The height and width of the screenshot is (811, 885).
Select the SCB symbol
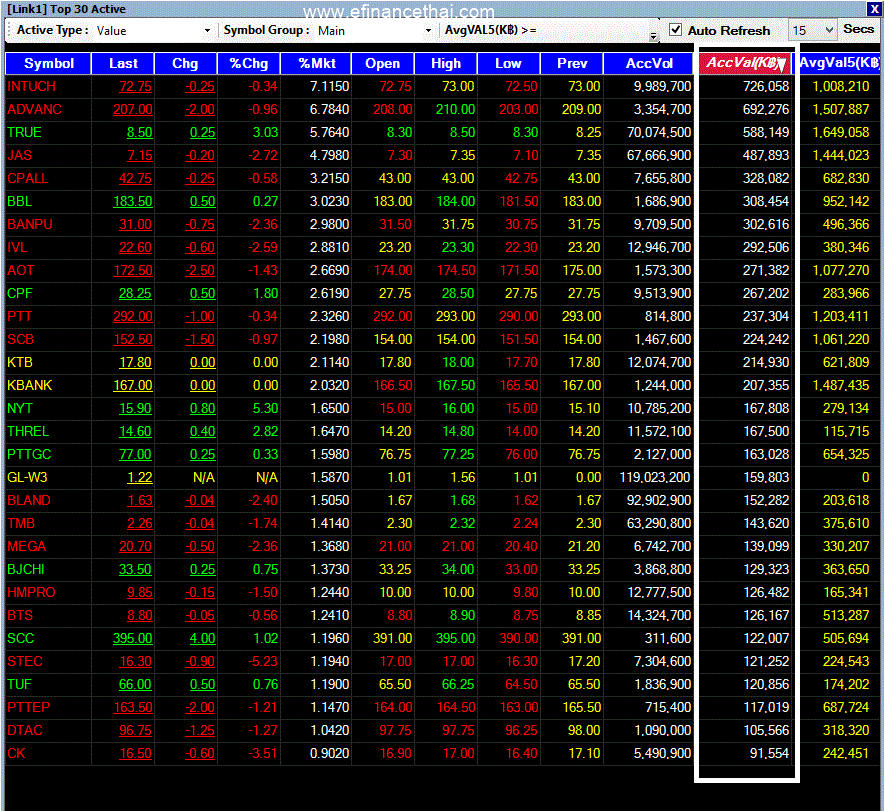21,339
